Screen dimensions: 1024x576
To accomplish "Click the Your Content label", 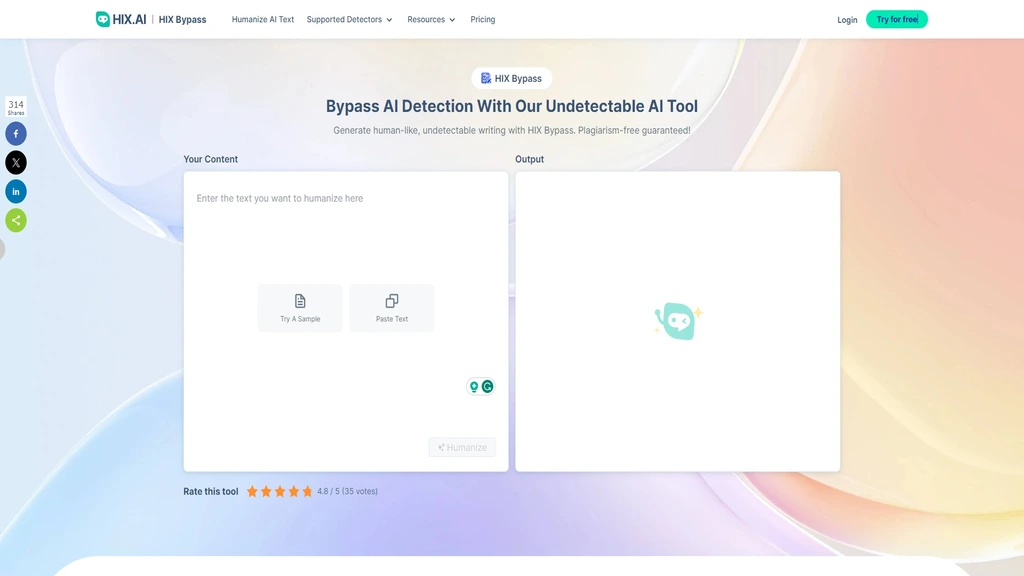I will (x=210, y=159).
